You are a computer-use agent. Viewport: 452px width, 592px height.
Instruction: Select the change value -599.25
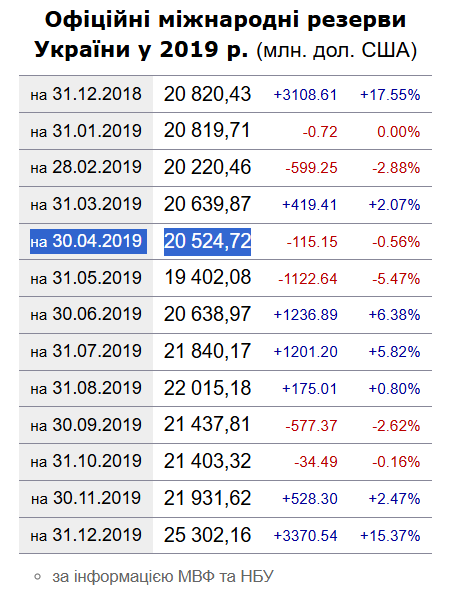click(x=311, y=168)
